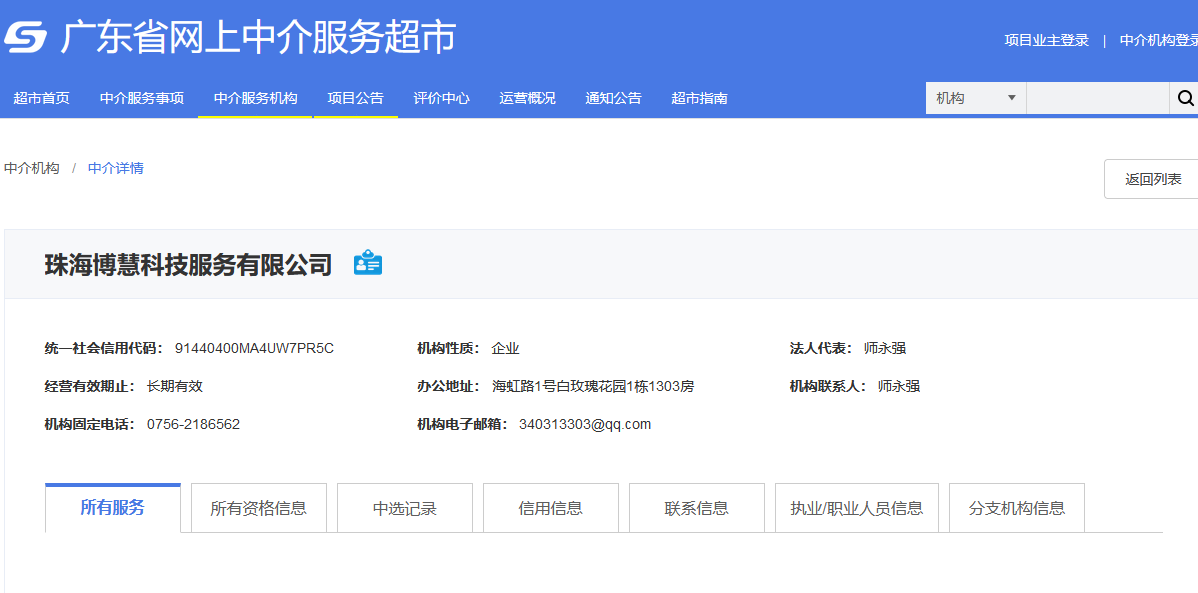Click the search magnifier icon
This screenshot has width=1198, height=593.
[1185, 98]
